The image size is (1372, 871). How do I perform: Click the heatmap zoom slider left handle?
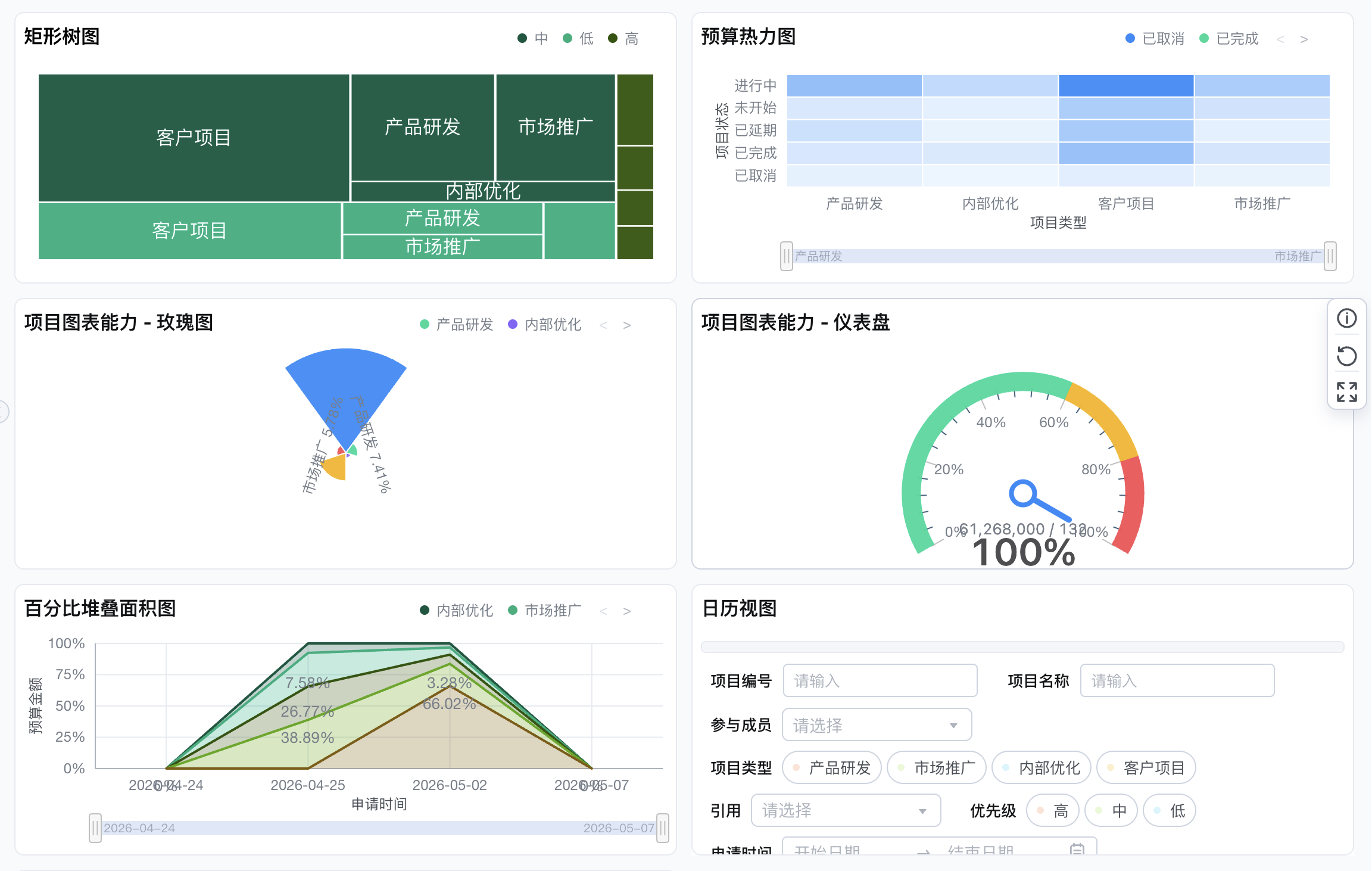[x=787, y=256]
